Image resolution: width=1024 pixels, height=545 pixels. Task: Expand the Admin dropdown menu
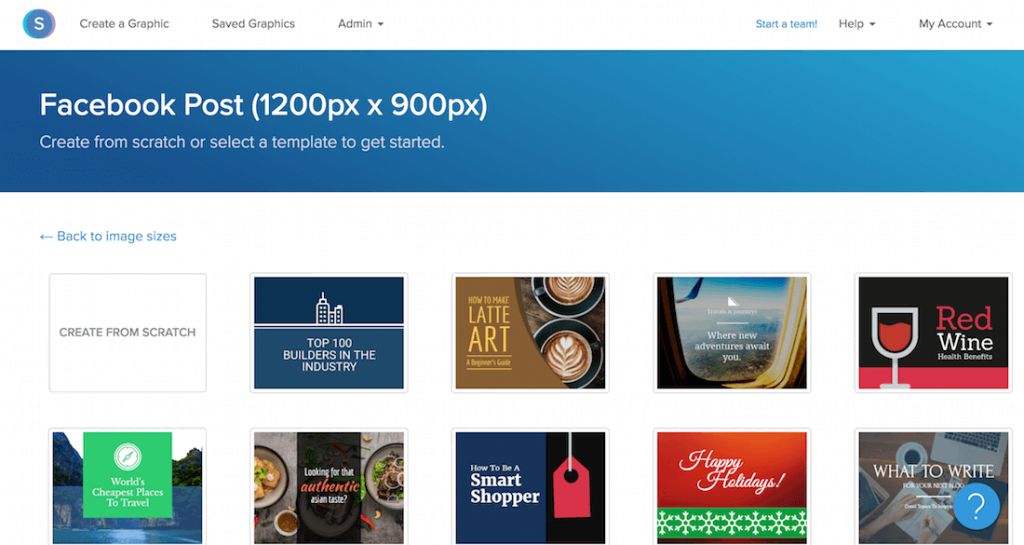coord(360,24)
